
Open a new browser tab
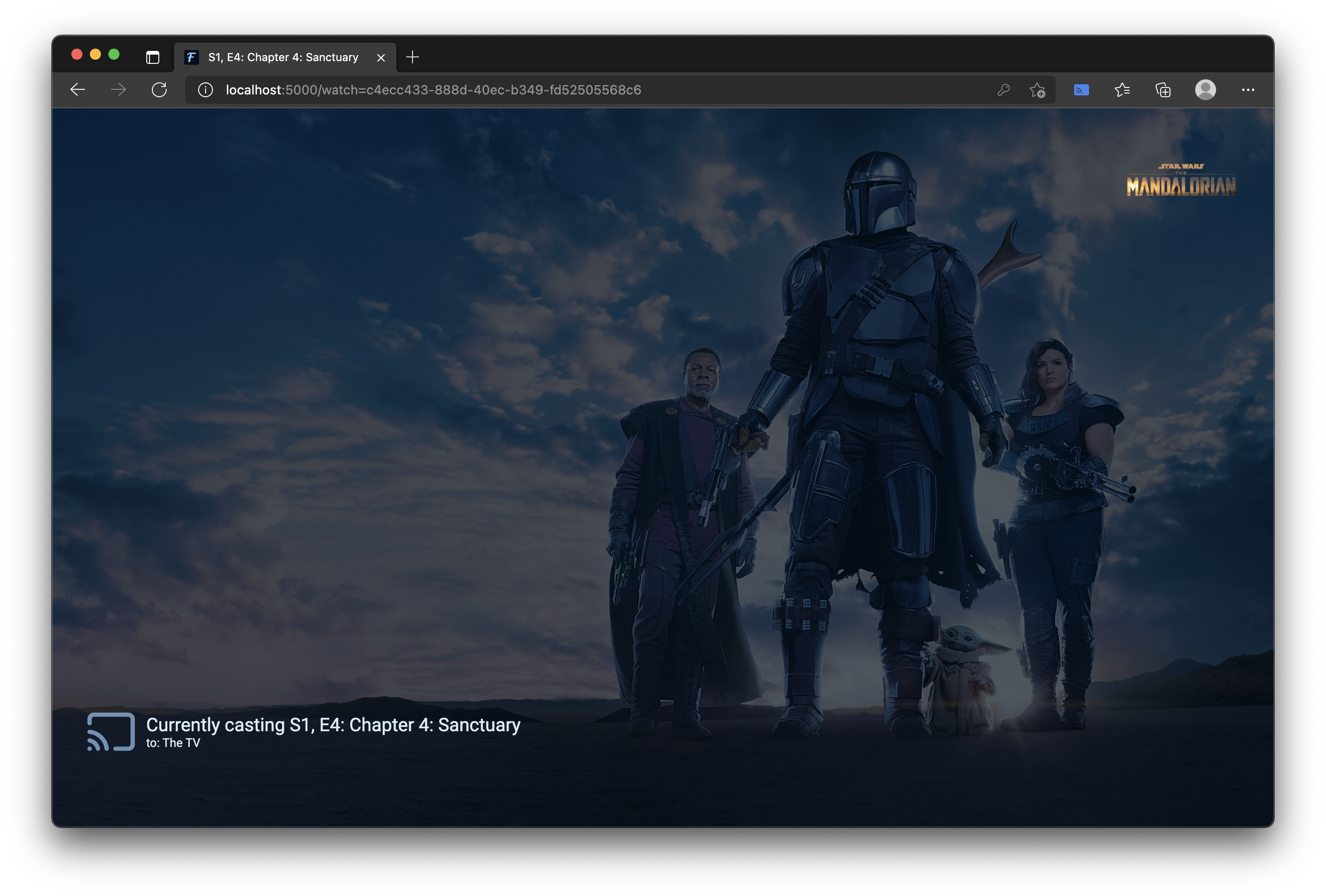pos(413,57)
